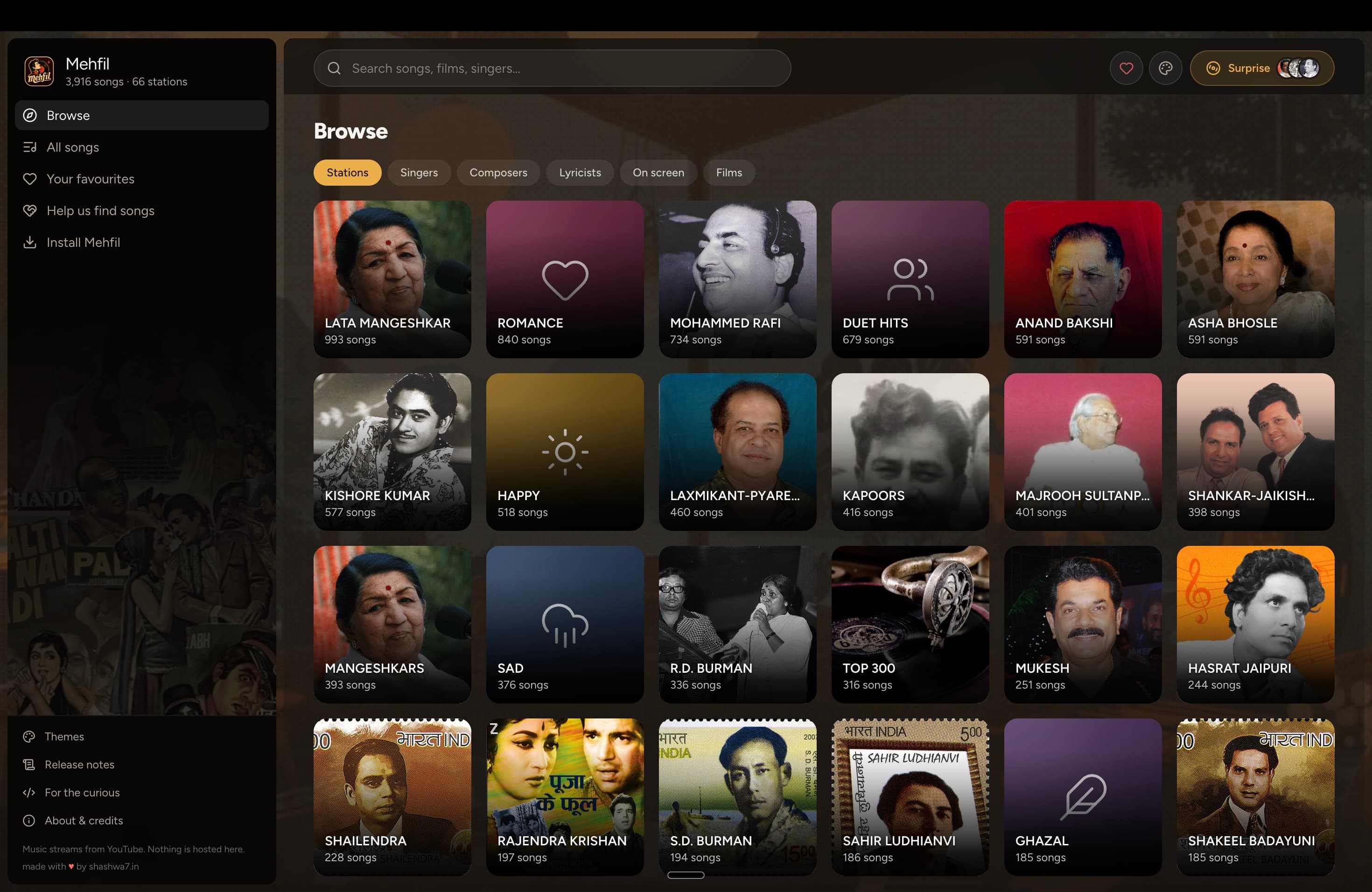
Task: Visit the shashwa7.in credit link
Action: [113, 866]
